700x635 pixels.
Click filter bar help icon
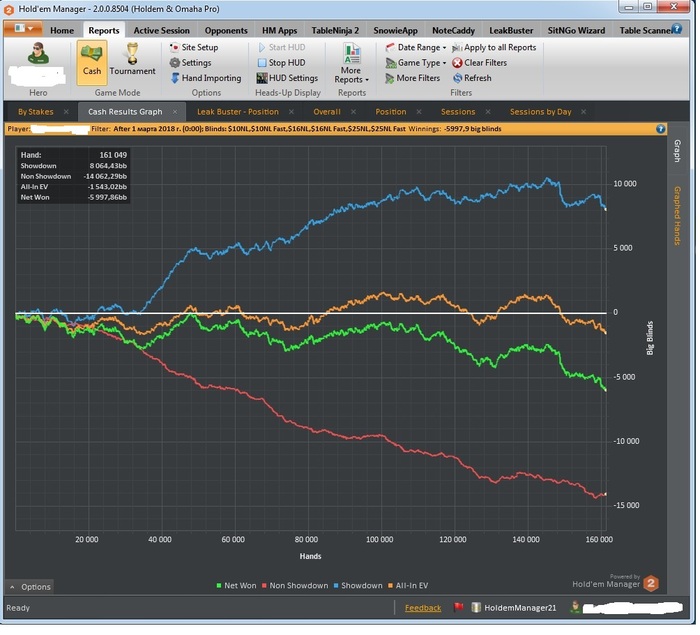click(661, 129)
